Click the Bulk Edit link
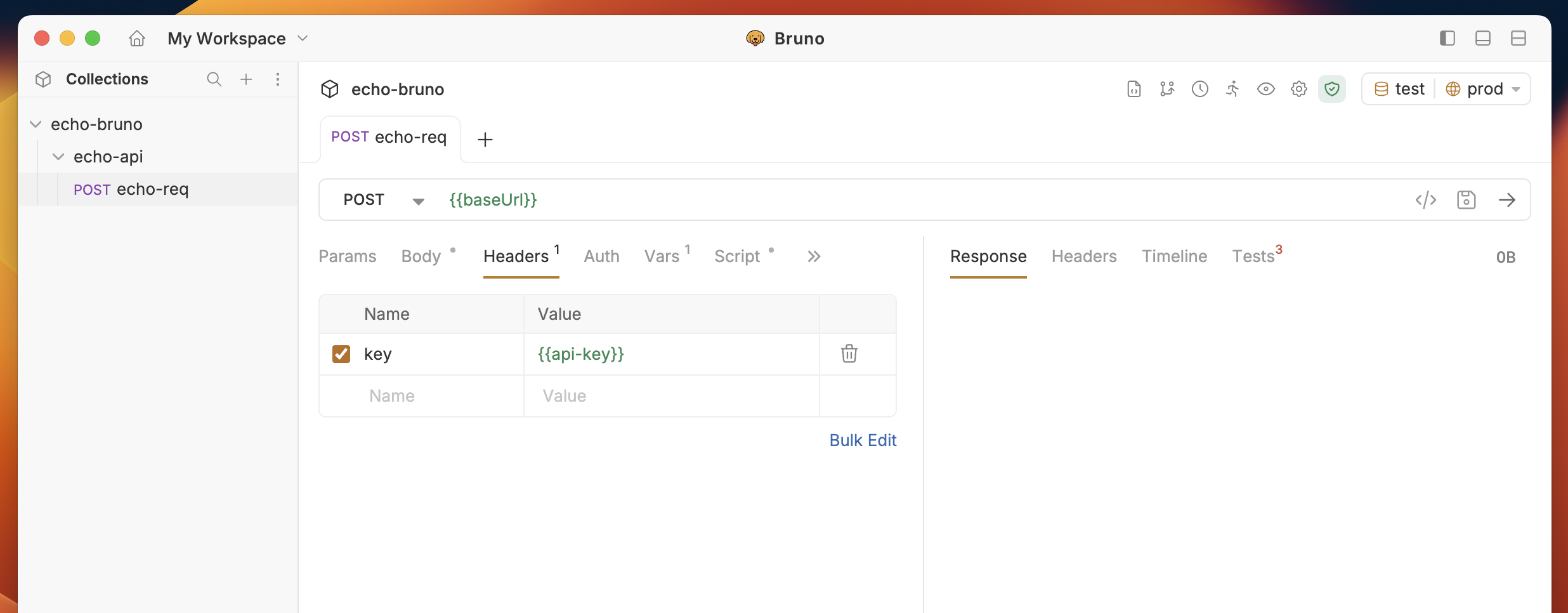Image resolution: width=1568 pixels, height=613 pixels. tap(863, 440)
